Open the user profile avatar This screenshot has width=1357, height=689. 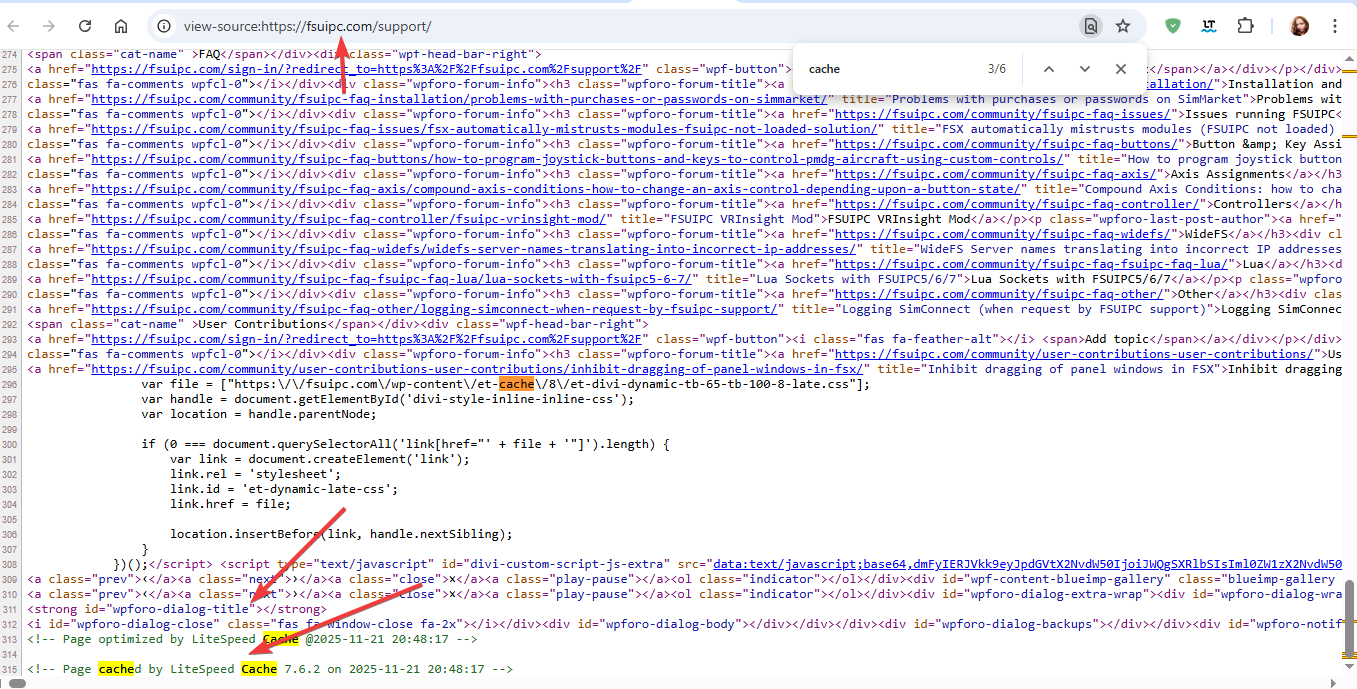click(x=1299, y=26)
